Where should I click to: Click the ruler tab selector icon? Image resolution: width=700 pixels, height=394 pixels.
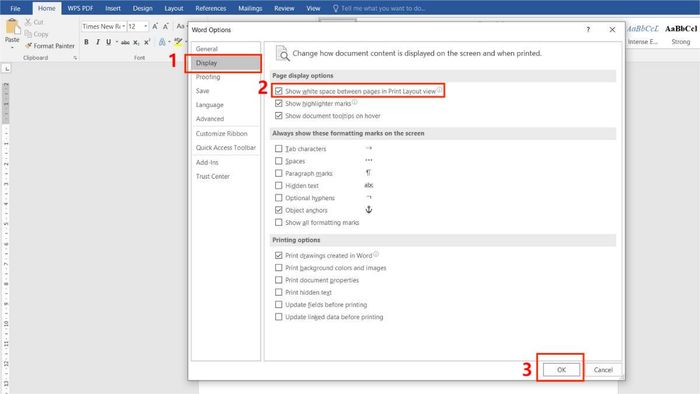coord(7,68)
